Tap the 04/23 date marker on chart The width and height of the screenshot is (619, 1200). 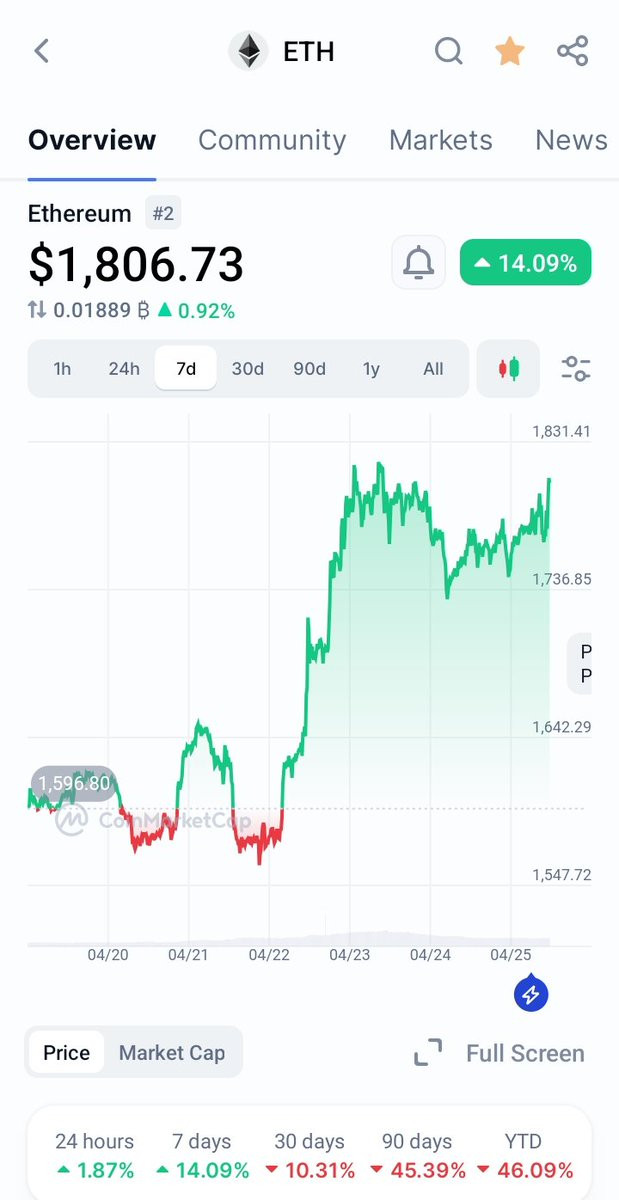coord(349,955)
